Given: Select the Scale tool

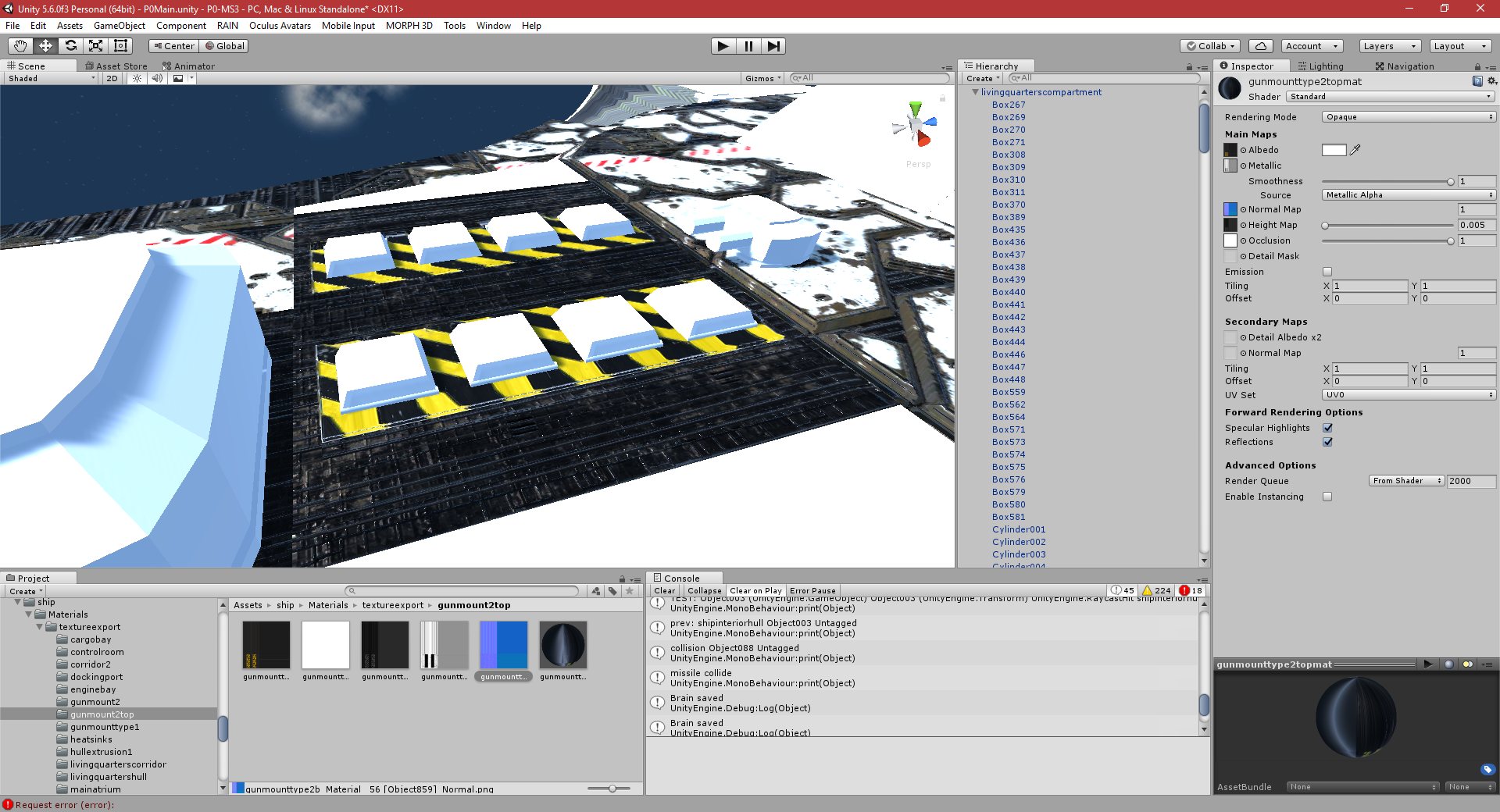Looking at the screenshot, I should (x=97, y=46).
